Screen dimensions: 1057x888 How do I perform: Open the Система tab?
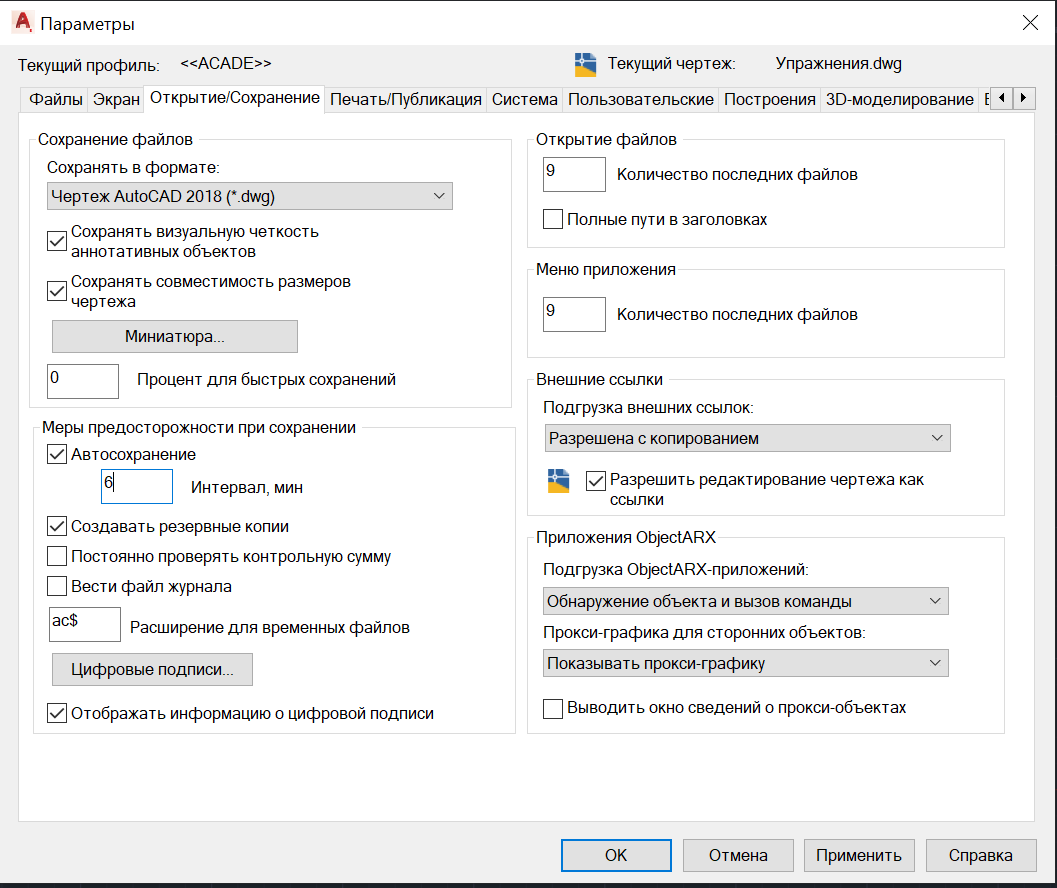[524, 100]
